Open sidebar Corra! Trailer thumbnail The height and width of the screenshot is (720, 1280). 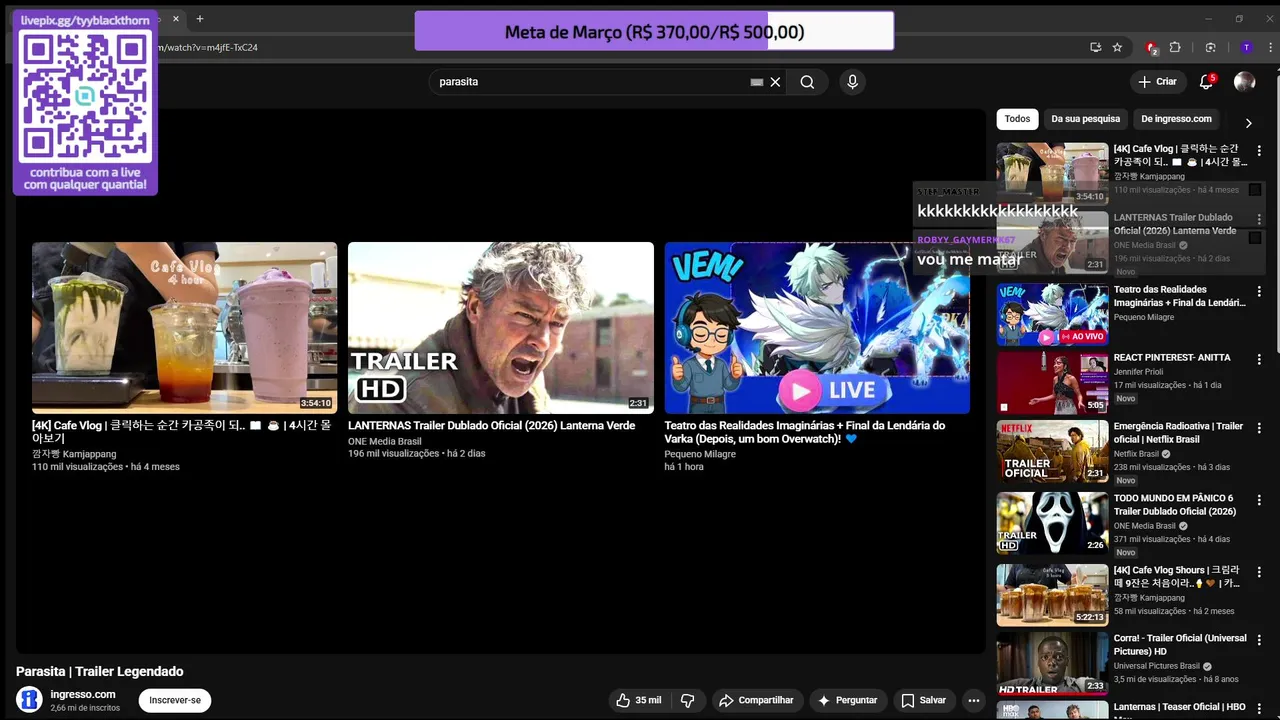pos(1052,663)
